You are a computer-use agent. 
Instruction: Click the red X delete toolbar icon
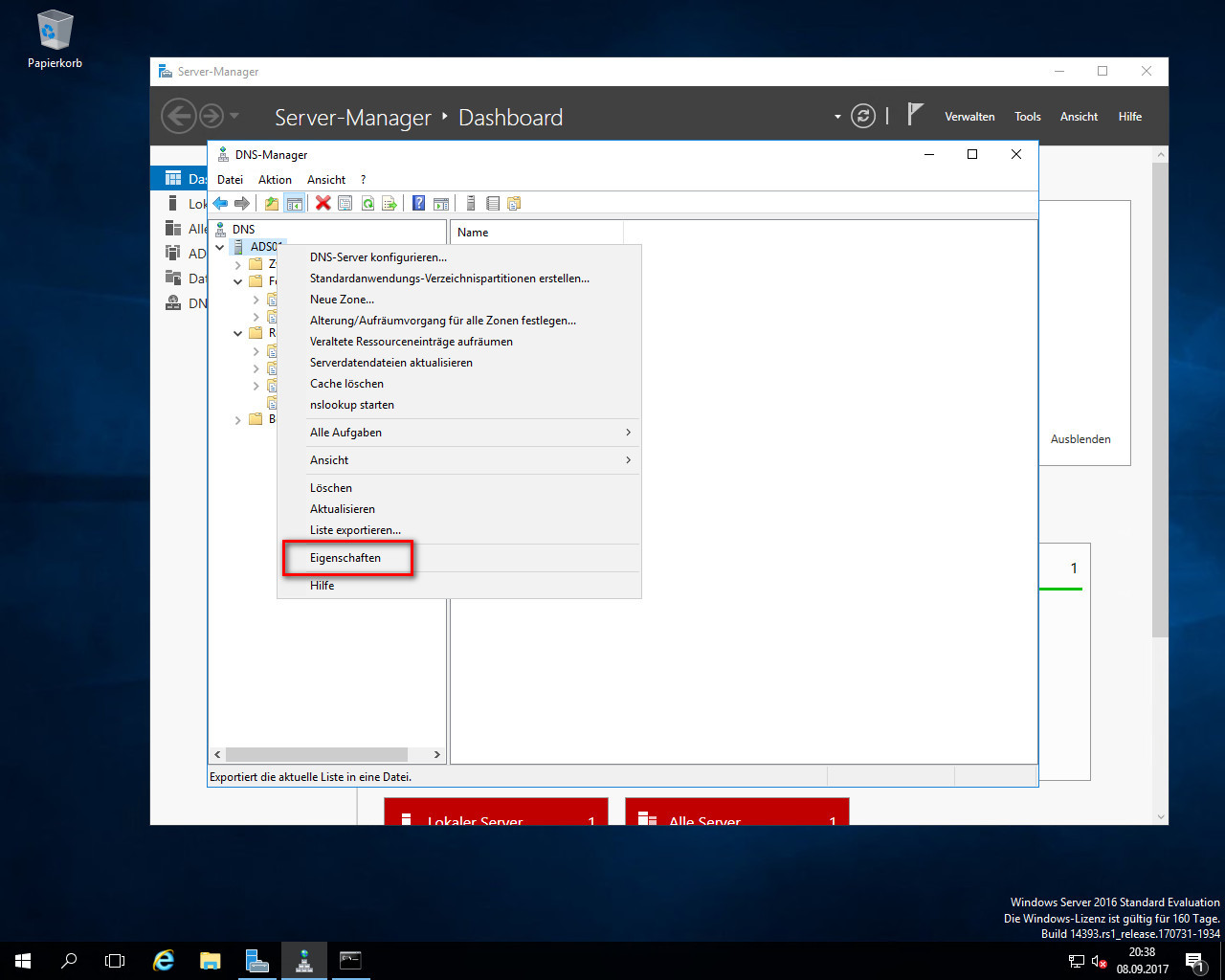(323, 203)
